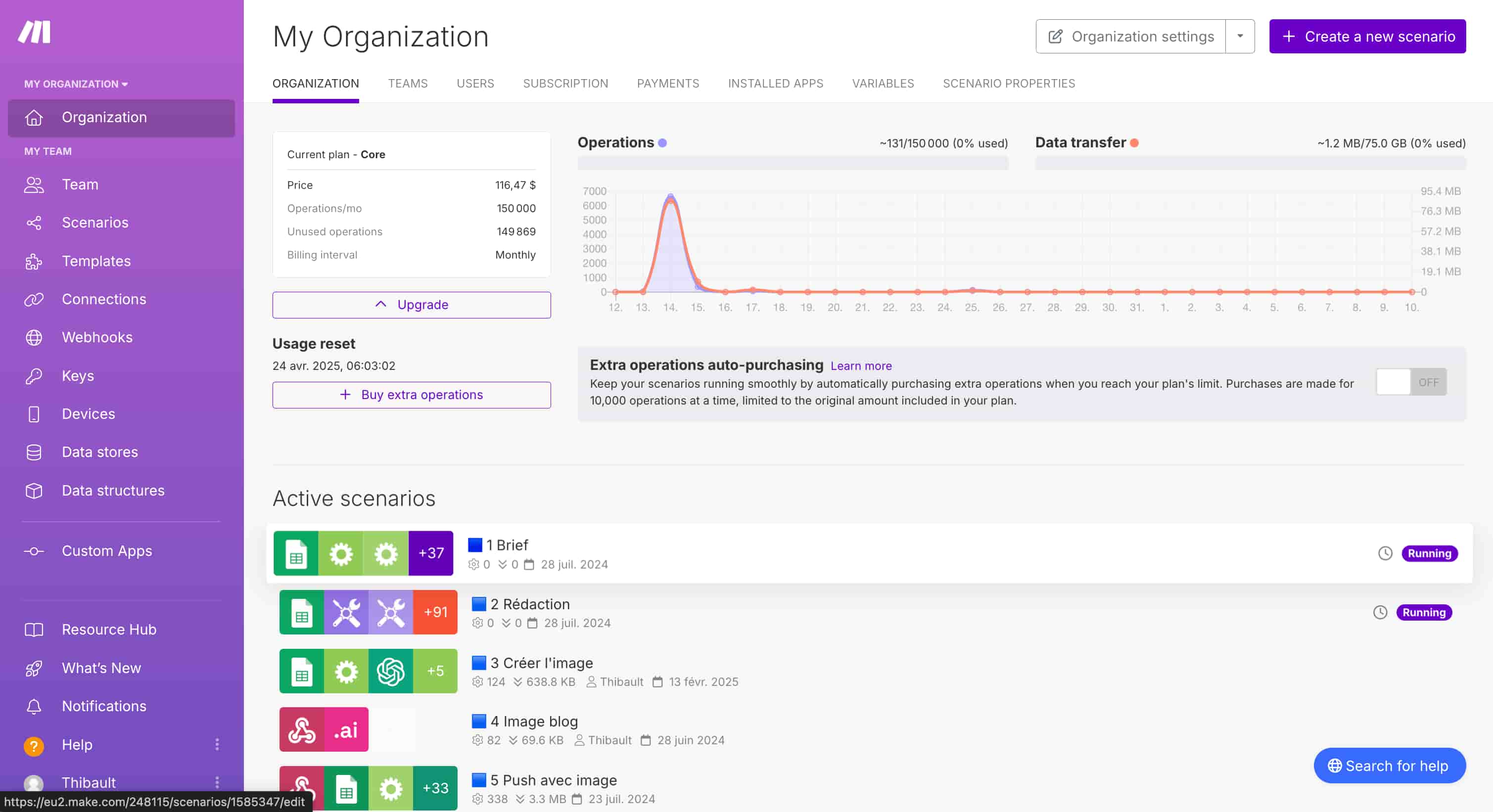This screenshot has height=812, width=1493.
Task: Open Thibault more options dots
Action: [x=217, y=783]
